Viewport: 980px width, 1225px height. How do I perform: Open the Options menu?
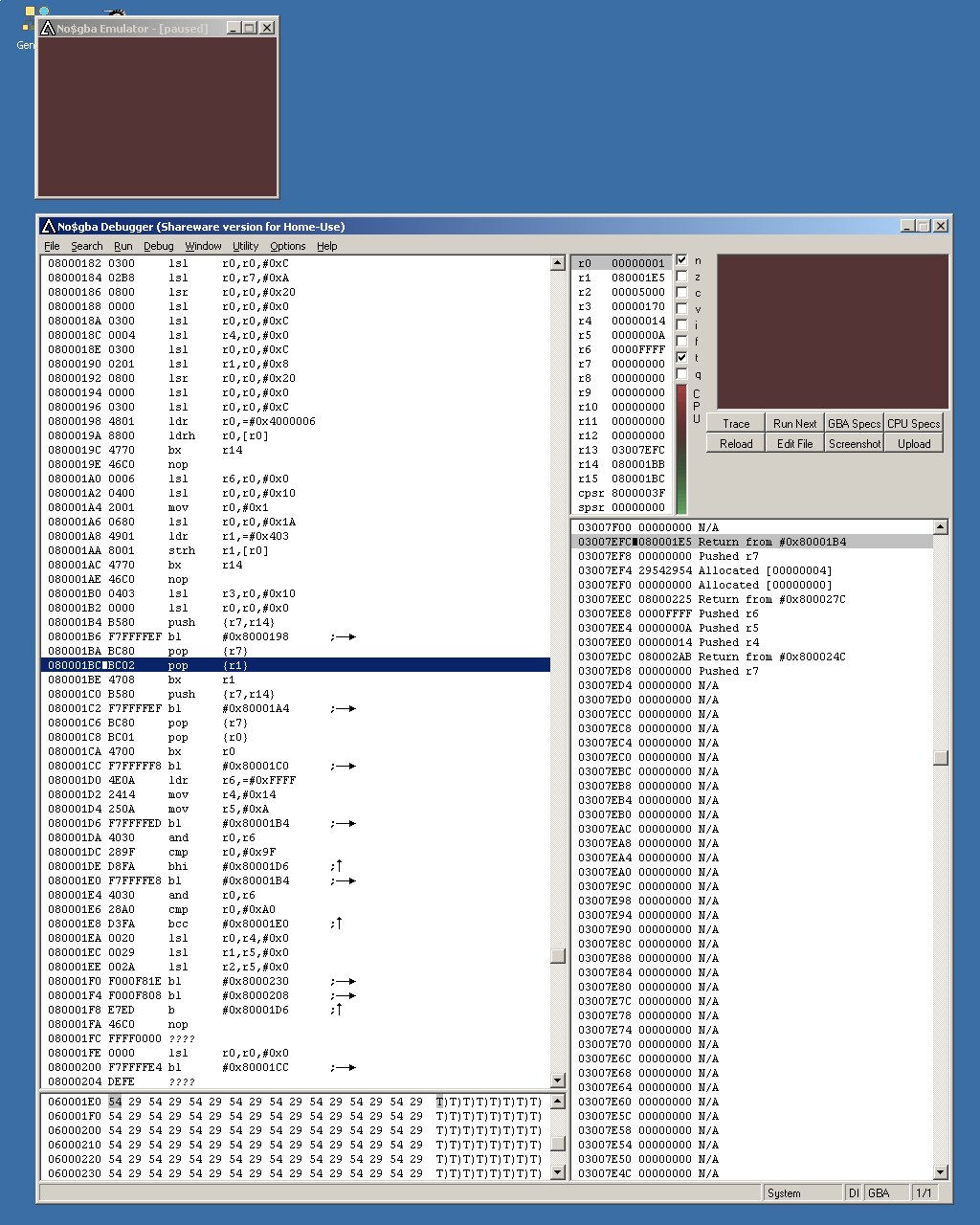tap(287, 246)
